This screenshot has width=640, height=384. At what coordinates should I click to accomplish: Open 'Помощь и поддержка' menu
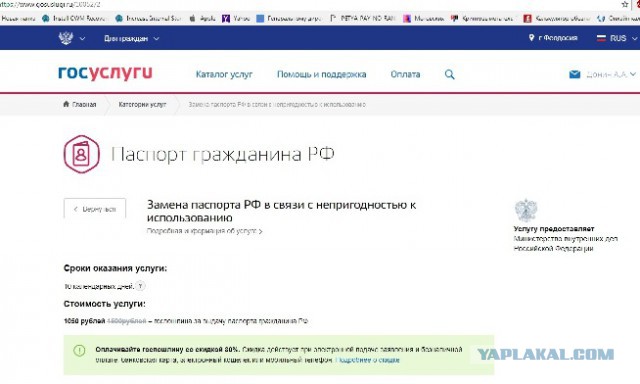coord(322,74)
